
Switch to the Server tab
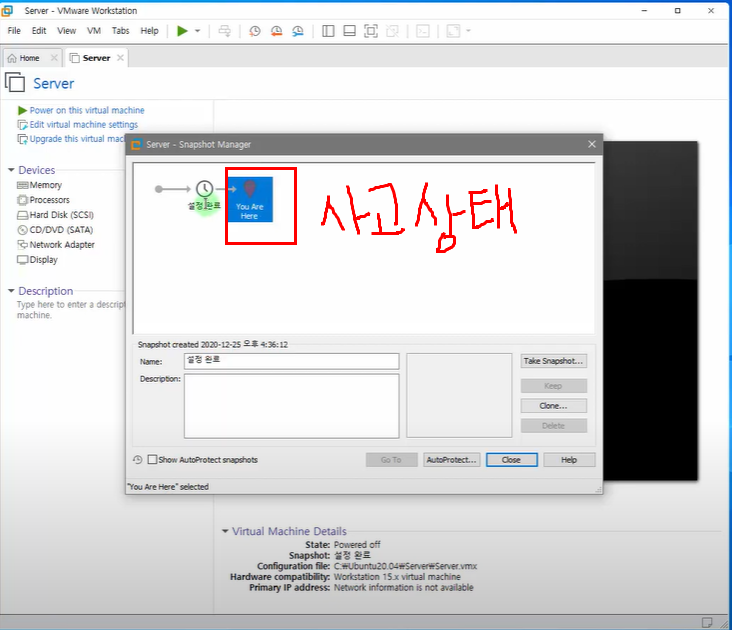96,58
